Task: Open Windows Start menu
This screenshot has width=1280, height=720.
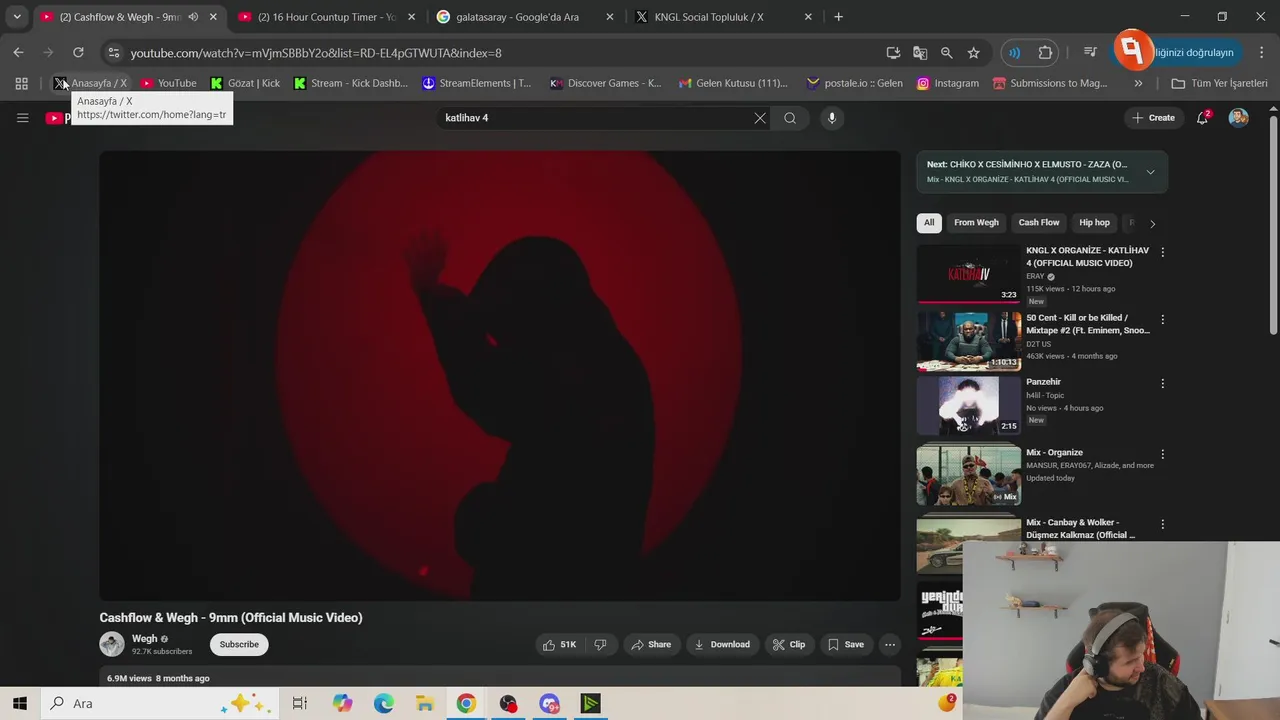Action: click(20, 703)
